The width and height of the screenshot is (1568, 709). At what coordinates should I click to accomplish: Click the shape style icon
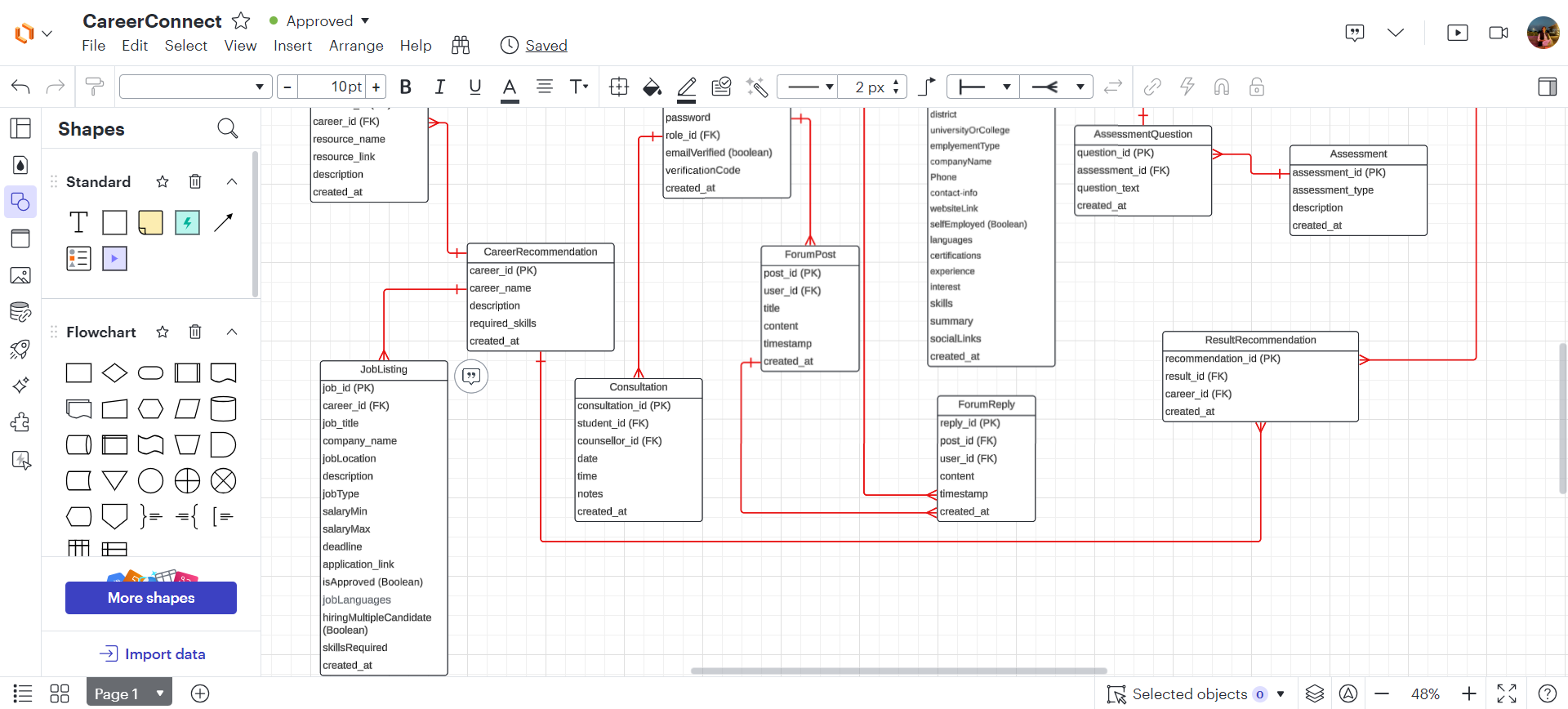[x=721, y=87]
